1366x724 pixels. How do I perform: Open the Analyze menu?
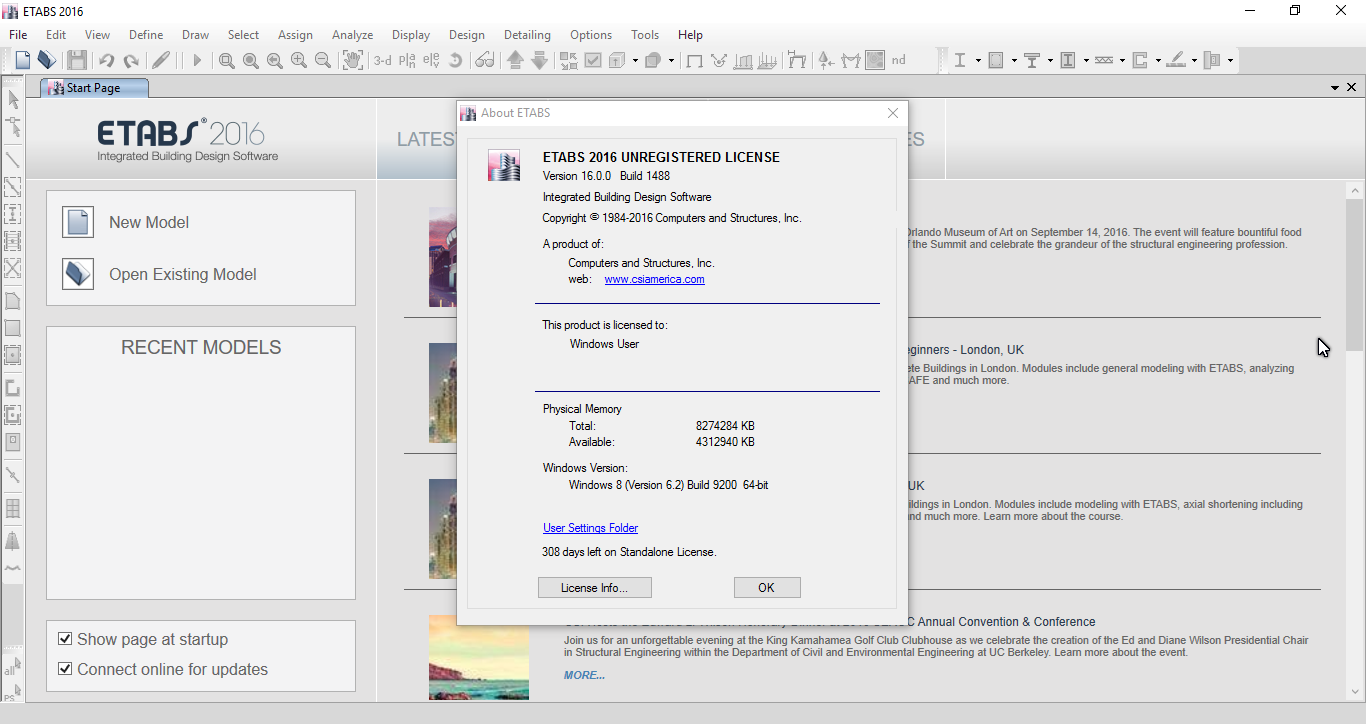click(x=352, y=35)
